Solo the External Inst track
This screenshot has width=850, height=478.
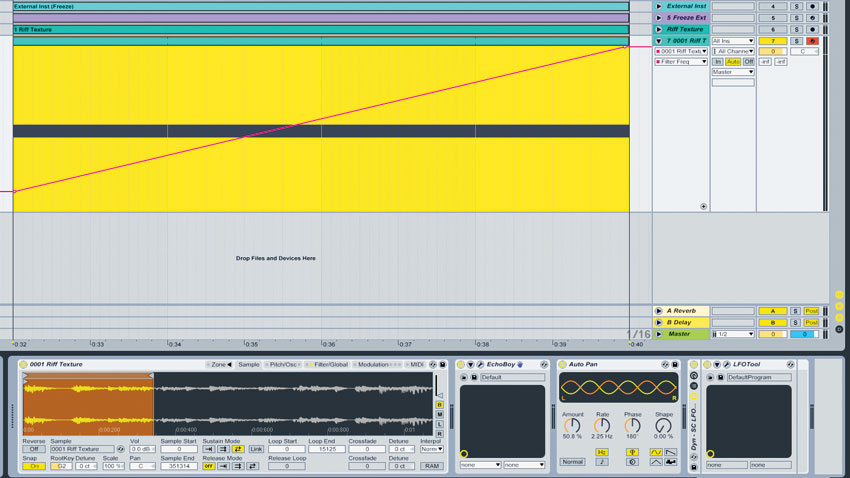tap(796, 6)
